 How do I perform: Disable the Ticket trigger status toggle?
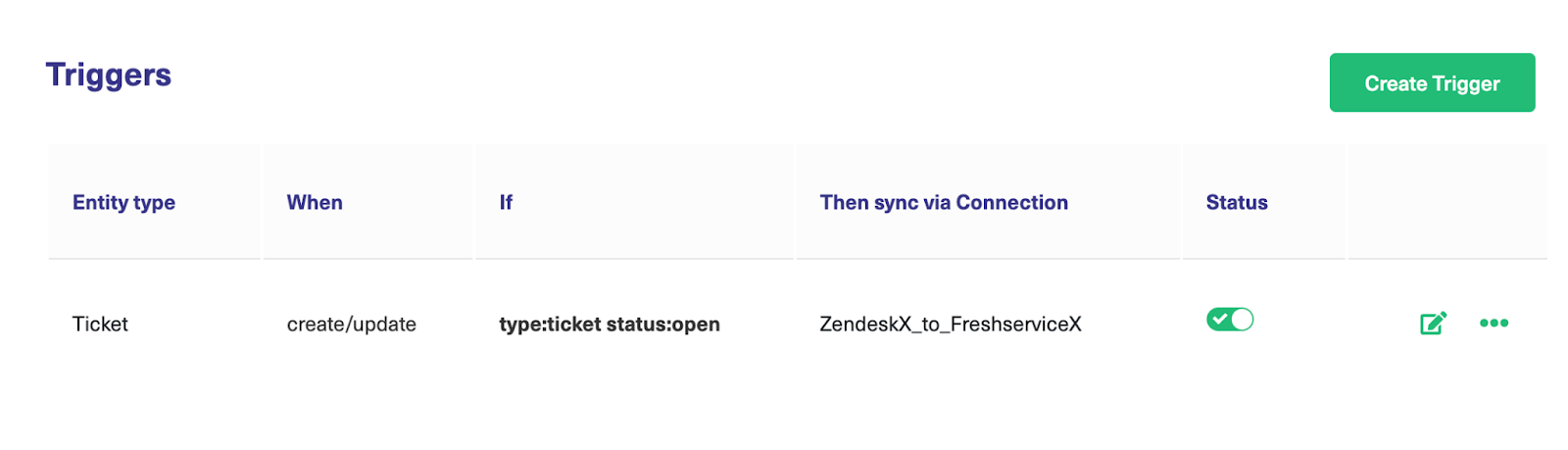[x=1230, y=320]
